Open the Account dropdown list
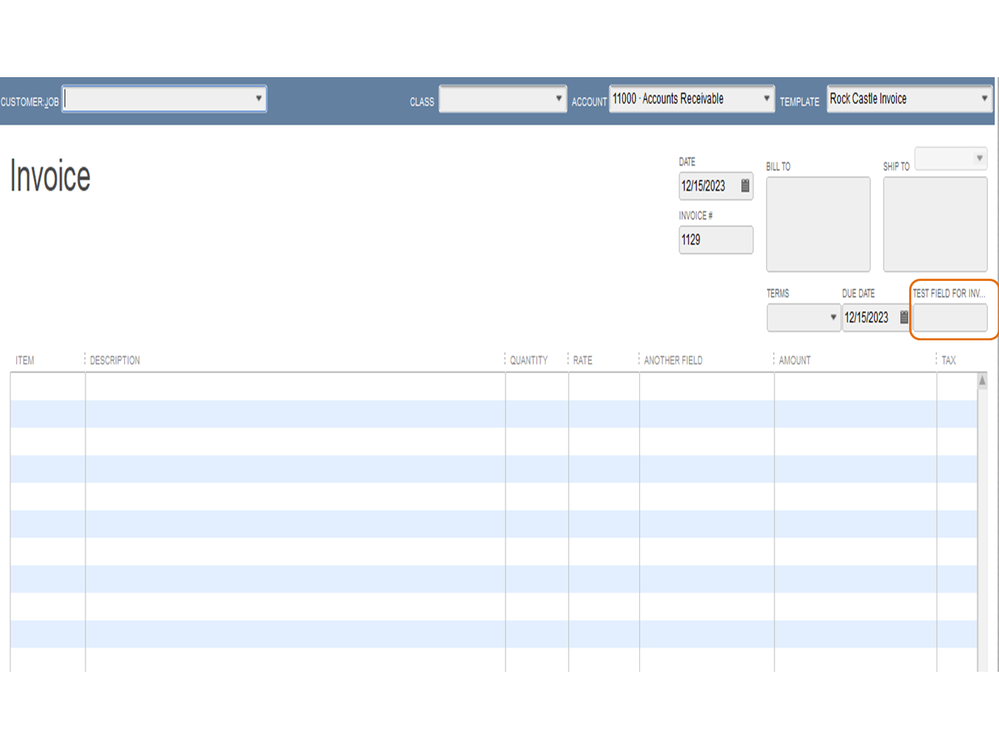 (x=766, y=99)
